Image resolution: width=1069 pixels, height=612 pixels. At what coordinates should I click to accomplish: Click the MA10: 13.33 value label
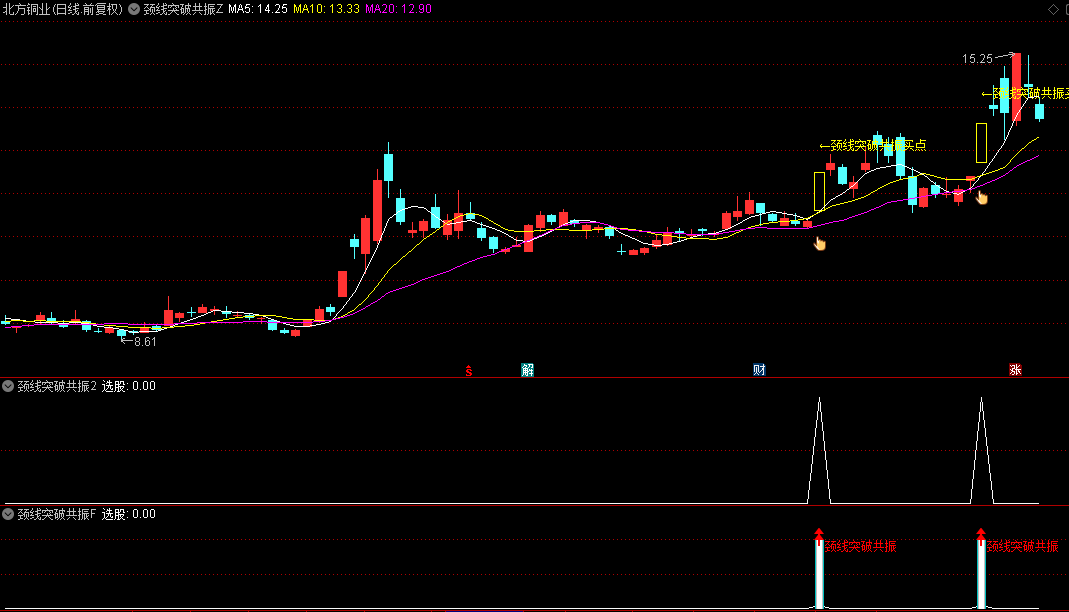(327, 9)
